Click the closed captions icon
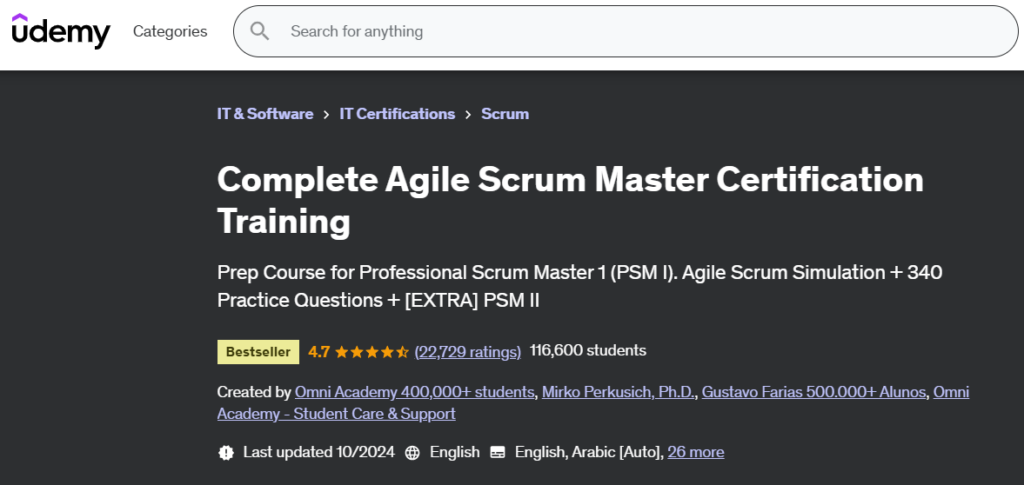1024x485 pixels. (x=498, y=452)
